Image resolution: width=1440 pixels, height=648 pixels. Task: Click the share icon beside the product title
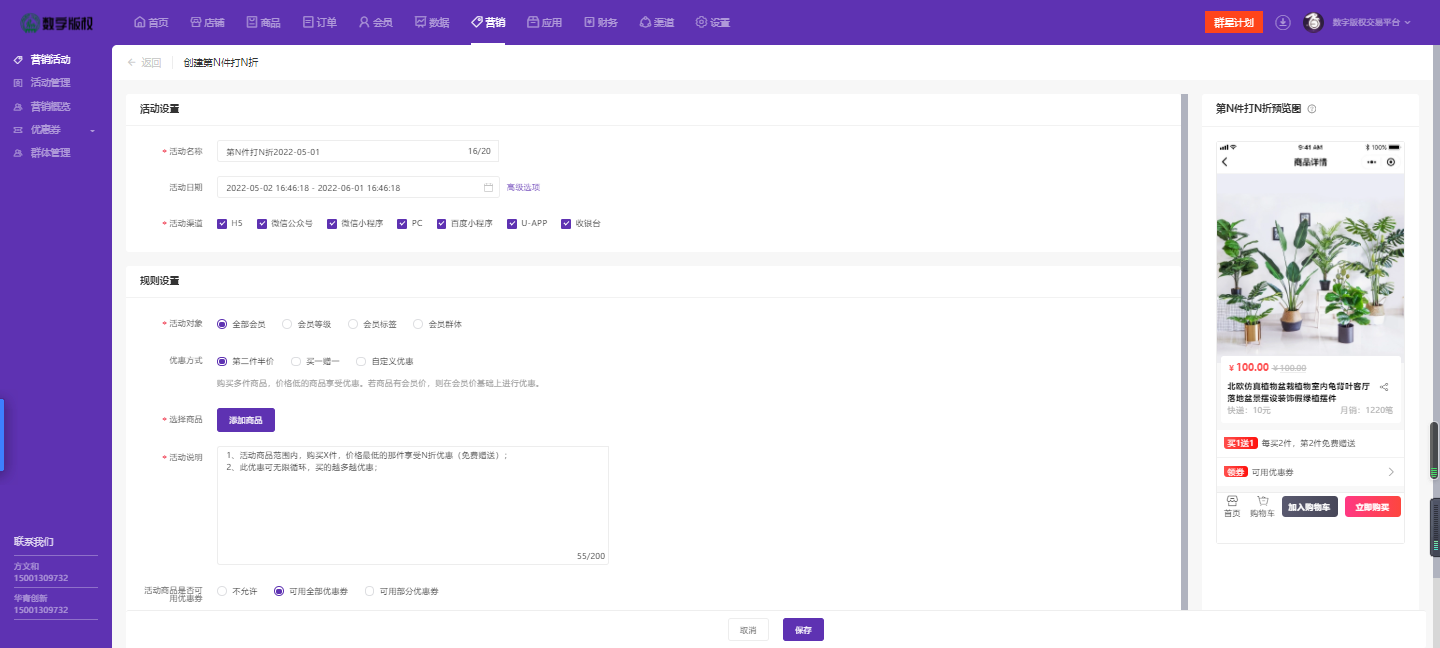[1384, 387]
